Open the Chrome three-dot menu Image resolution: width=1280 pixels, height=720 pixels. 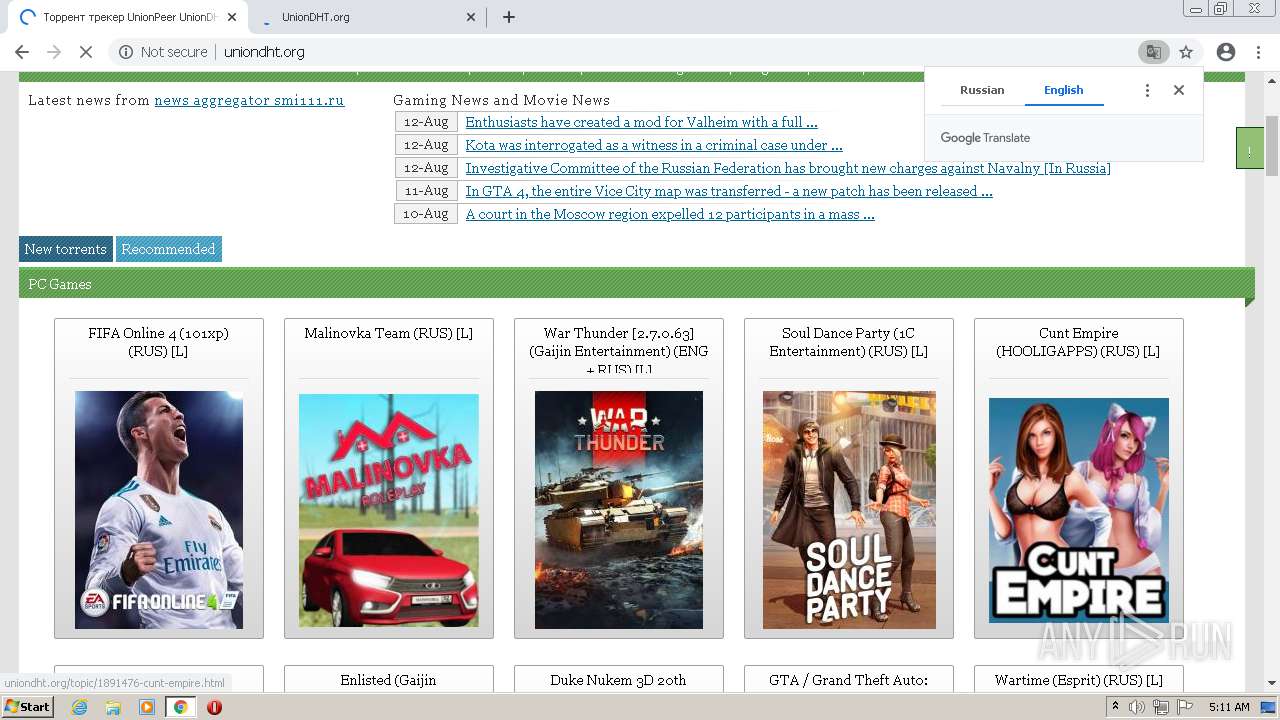pos(1257,52)
